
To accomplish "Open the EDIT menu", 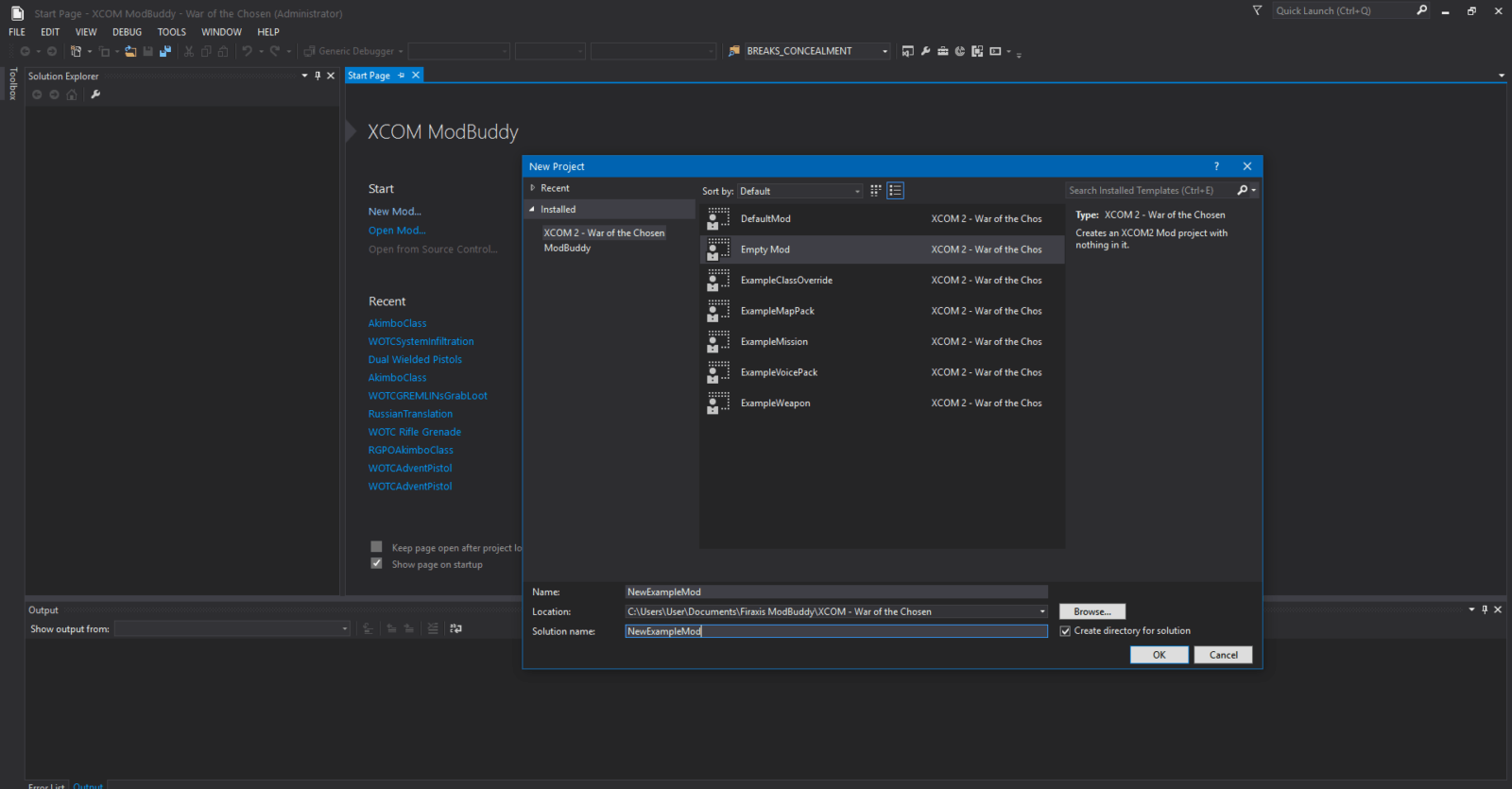I will 50,32.
